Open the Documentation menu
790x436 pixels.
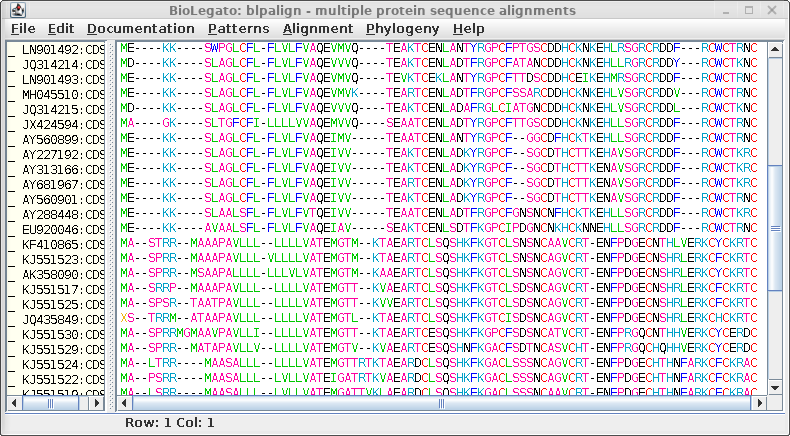click(x=140, y=29)
